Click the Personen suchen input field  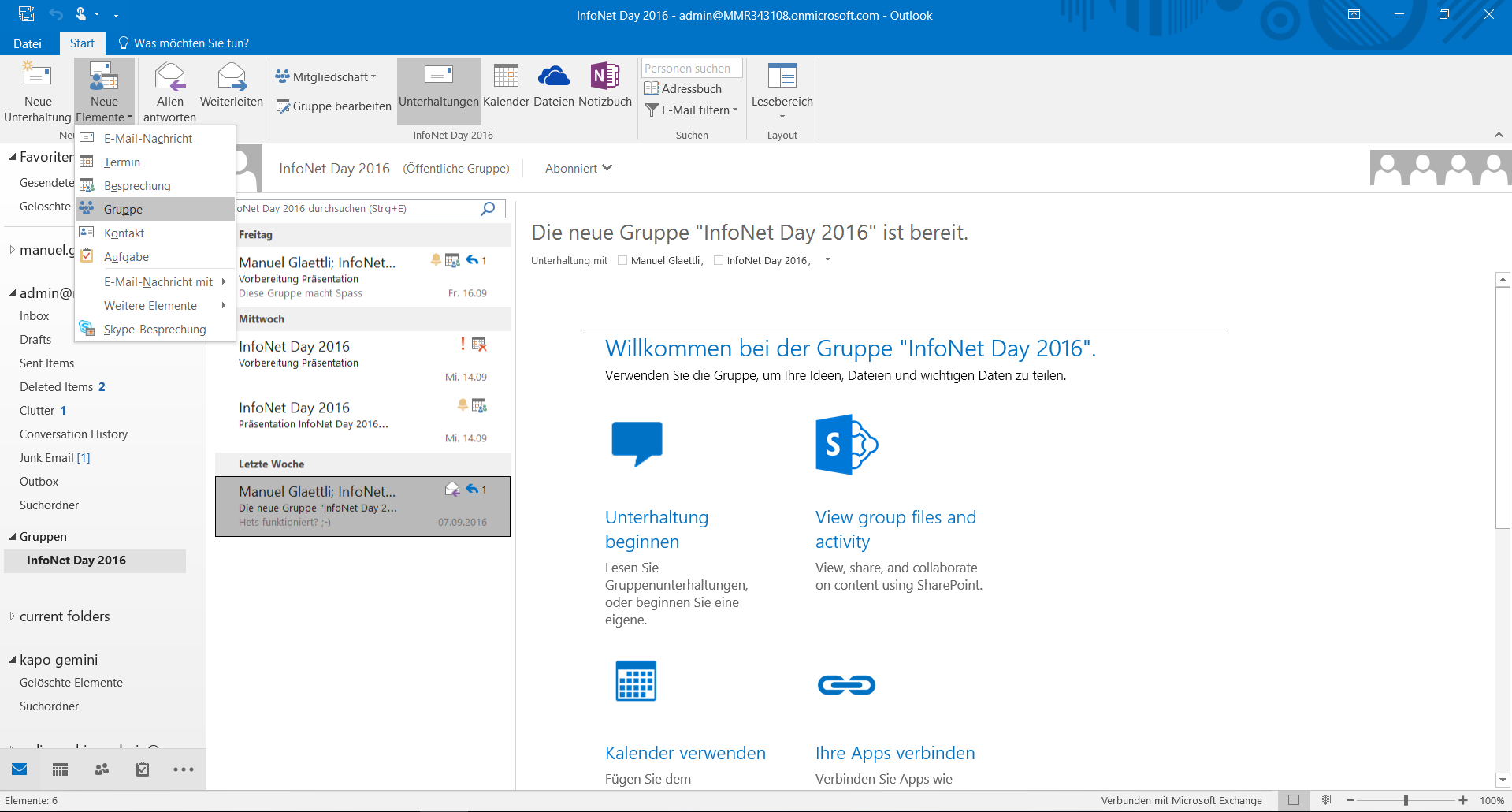pos(692,69)
